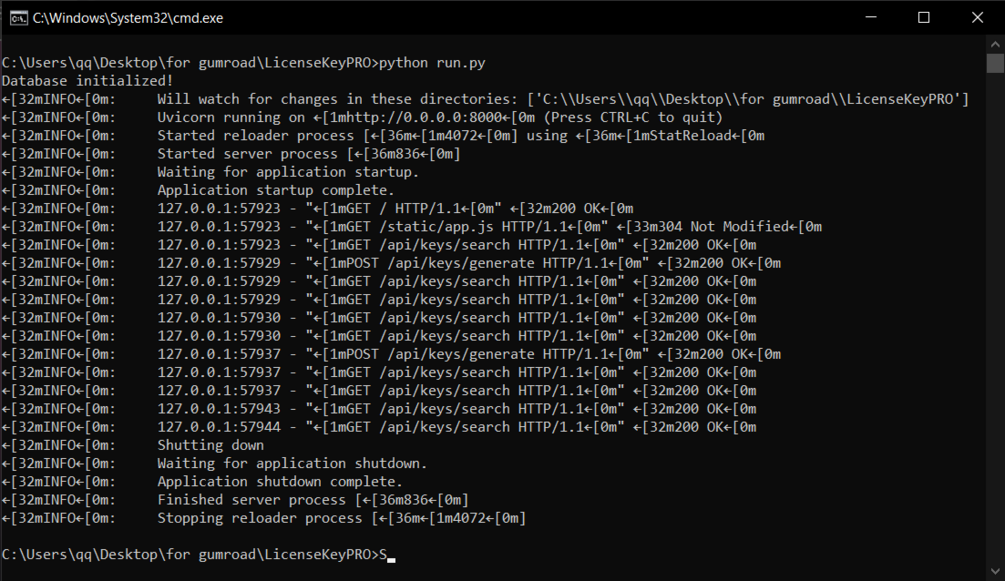Click the 'Stopping reloader process' line
Viewport: 1005px width, 581px height.
click(260, 518)
